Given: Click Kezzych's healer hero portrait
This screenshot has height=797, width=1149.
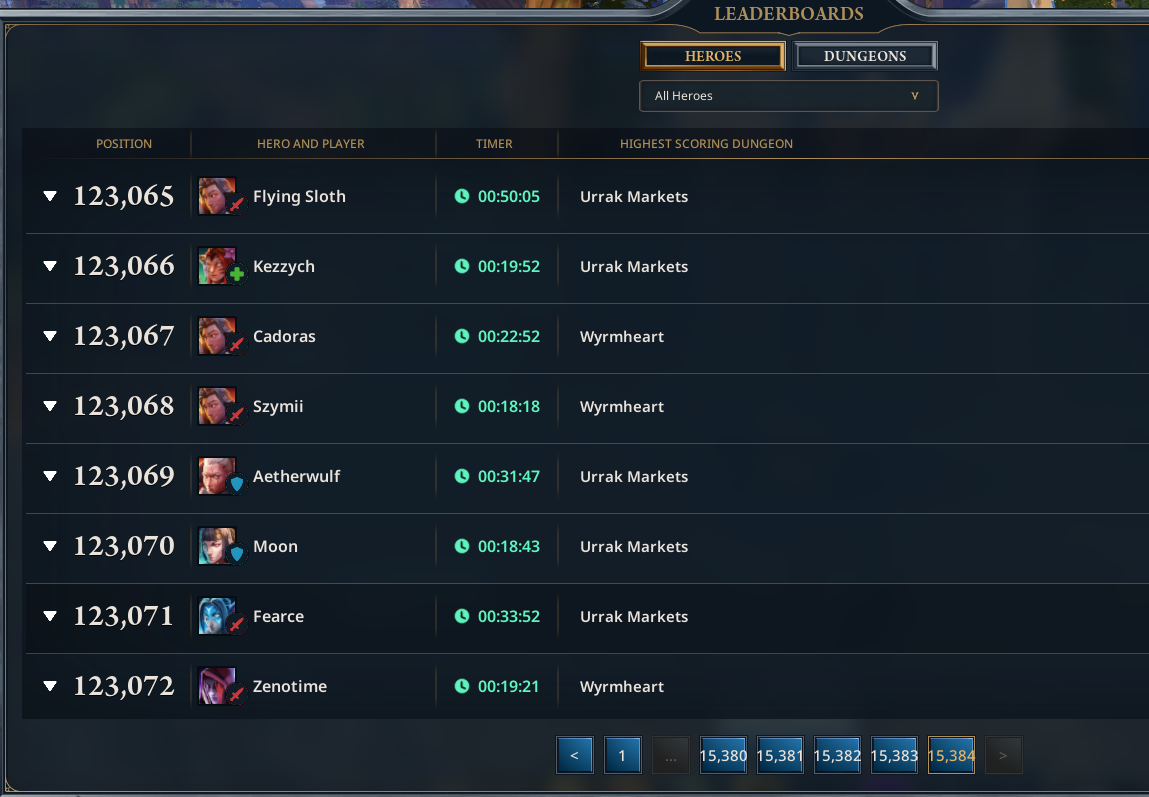Looking at the screenshot, I should click(218, 266).
